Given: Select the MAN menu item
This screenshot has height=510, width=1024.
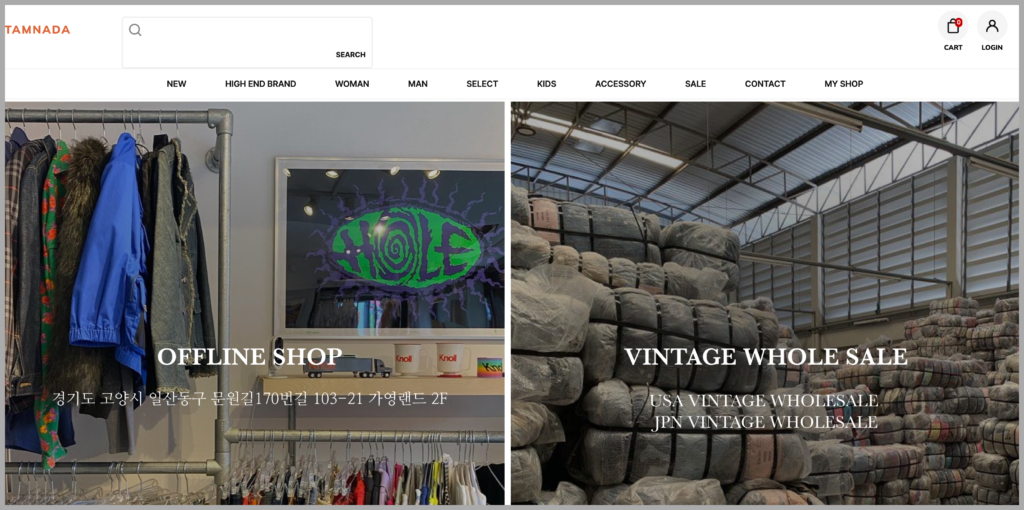Looking at the screenshot, I should (x=418, y=84).
